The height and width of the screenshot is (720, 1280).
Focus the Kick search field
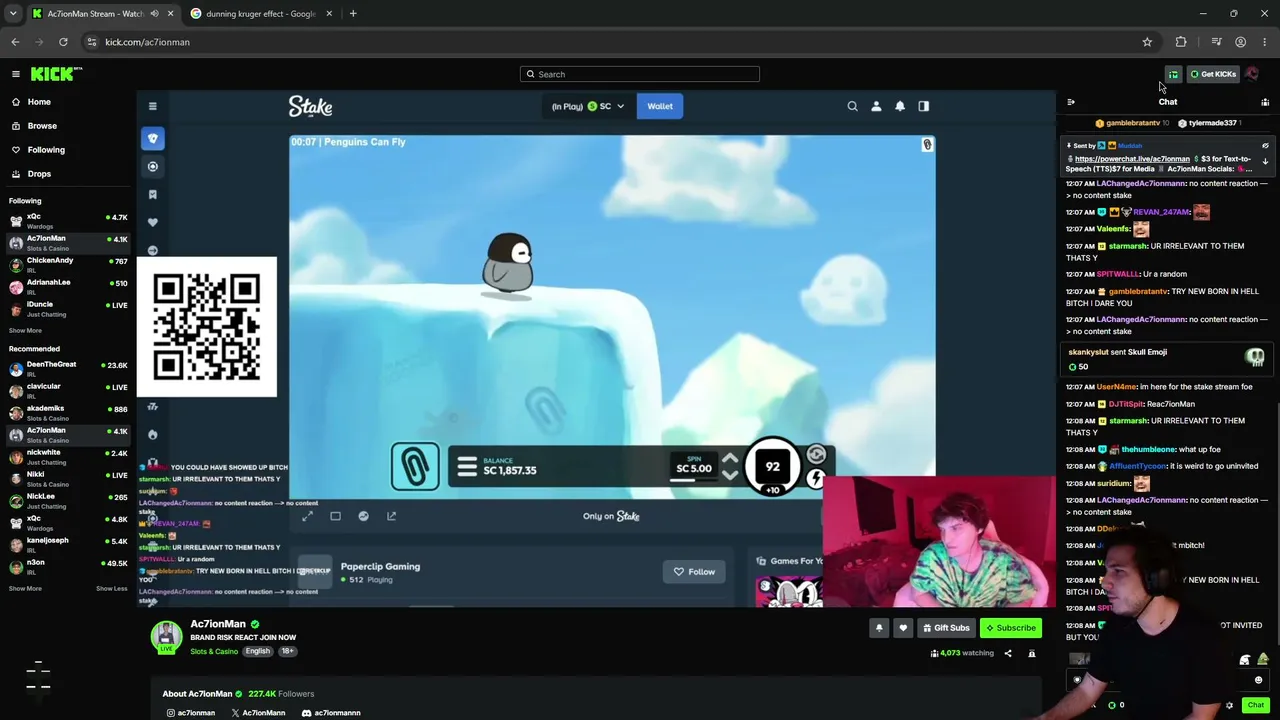coord(640,74)
